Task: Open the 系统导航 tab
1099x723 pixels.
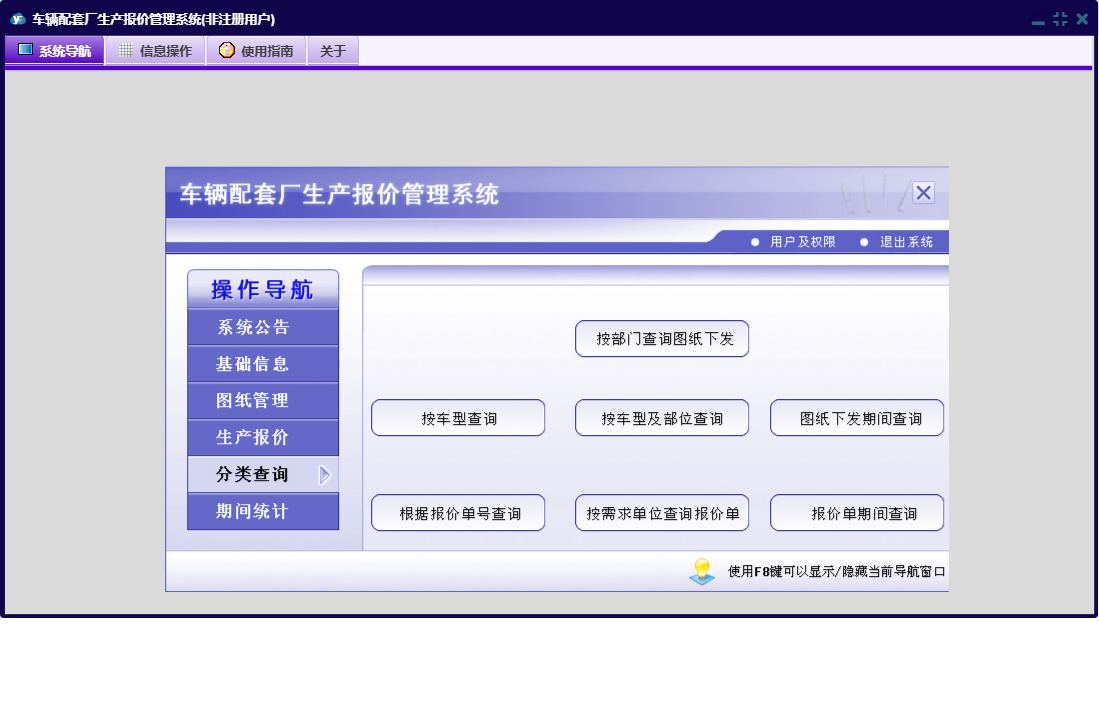Action: [x=55, y=50]
